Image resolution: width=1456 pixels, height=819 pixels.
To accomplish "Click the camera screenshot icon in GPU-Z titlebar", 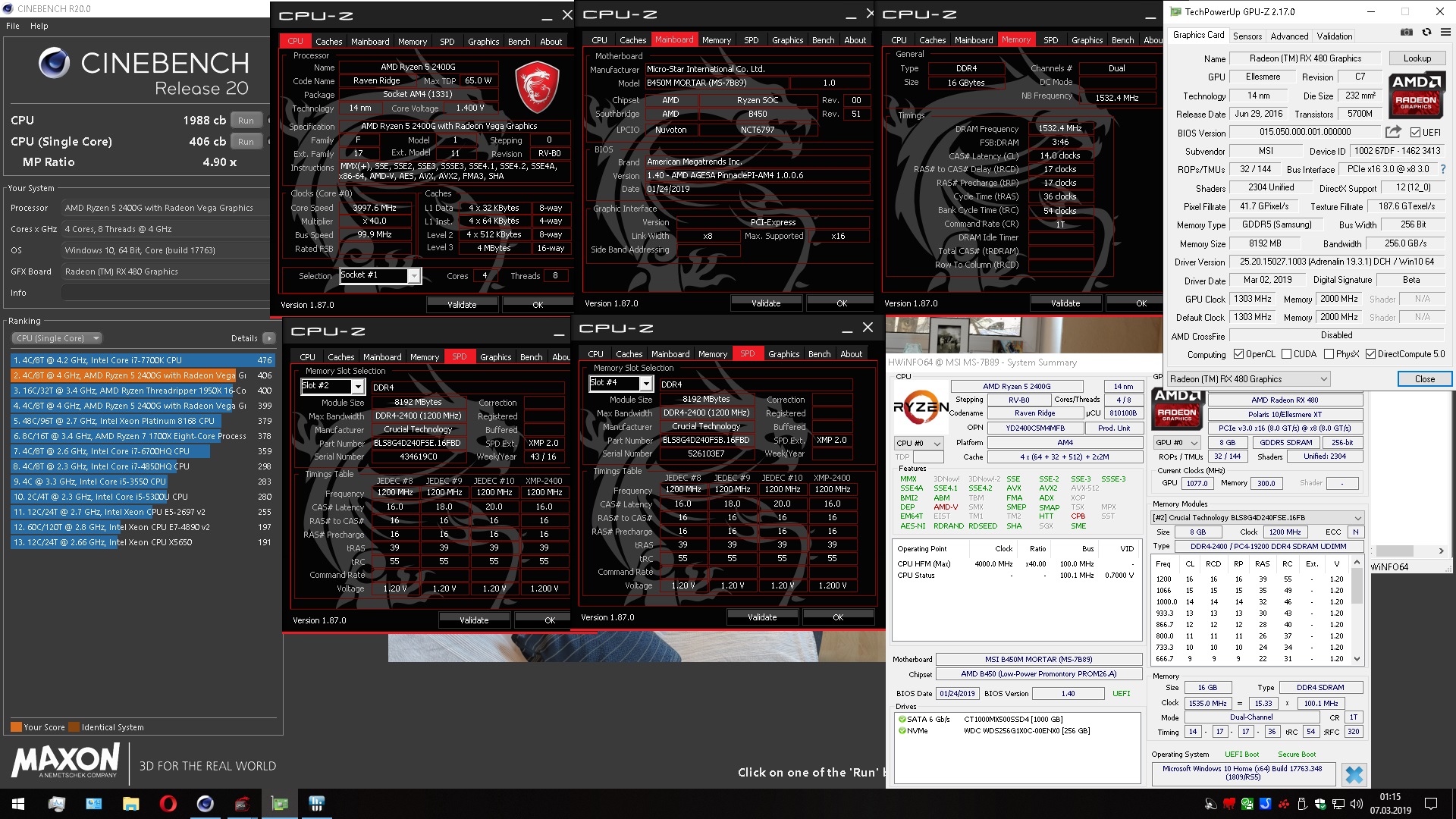I will pos(1407,32).
